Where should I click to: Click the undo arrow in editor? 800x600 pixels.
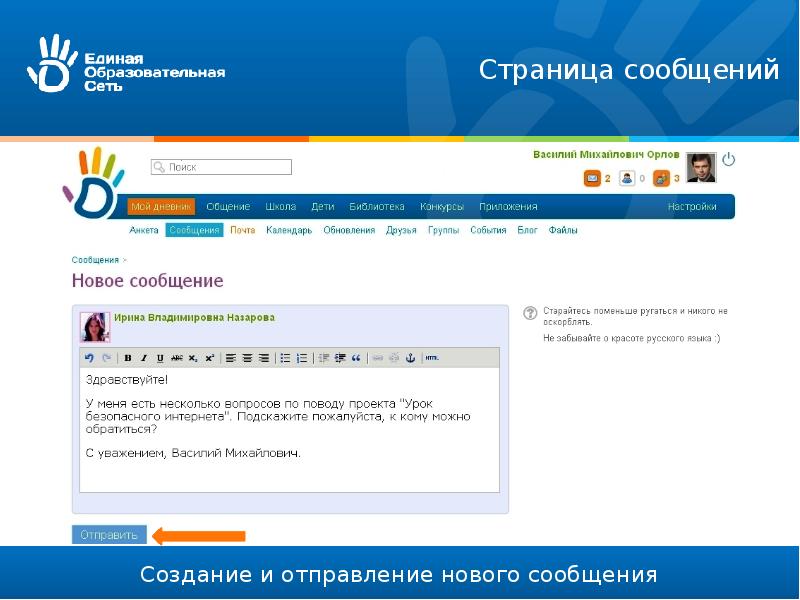pos(89,357)
